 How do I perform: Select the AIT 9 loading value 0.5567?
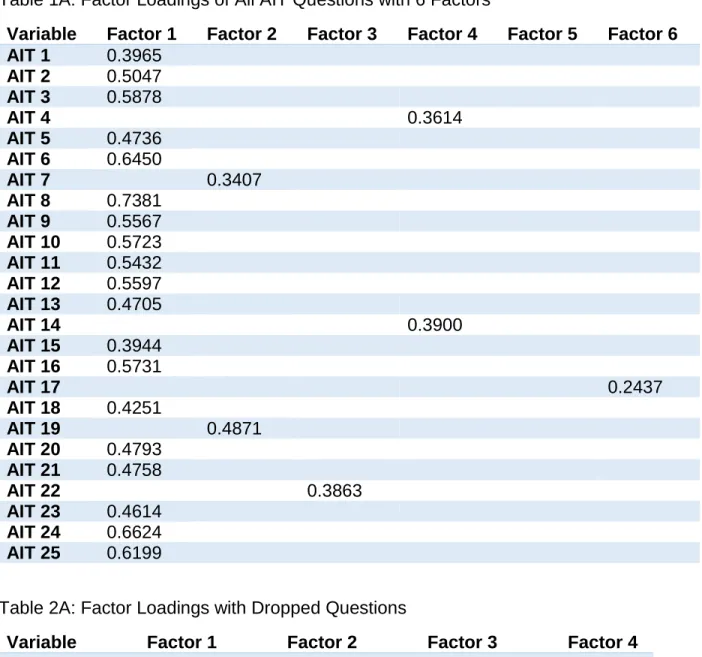[134, 221]
